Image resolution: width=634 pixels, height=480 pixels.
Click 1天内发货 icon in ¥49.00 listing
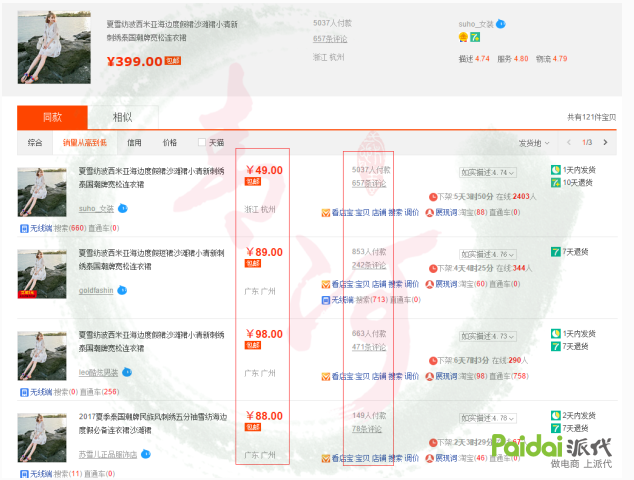pyautogui.click(x=556, y=170)
